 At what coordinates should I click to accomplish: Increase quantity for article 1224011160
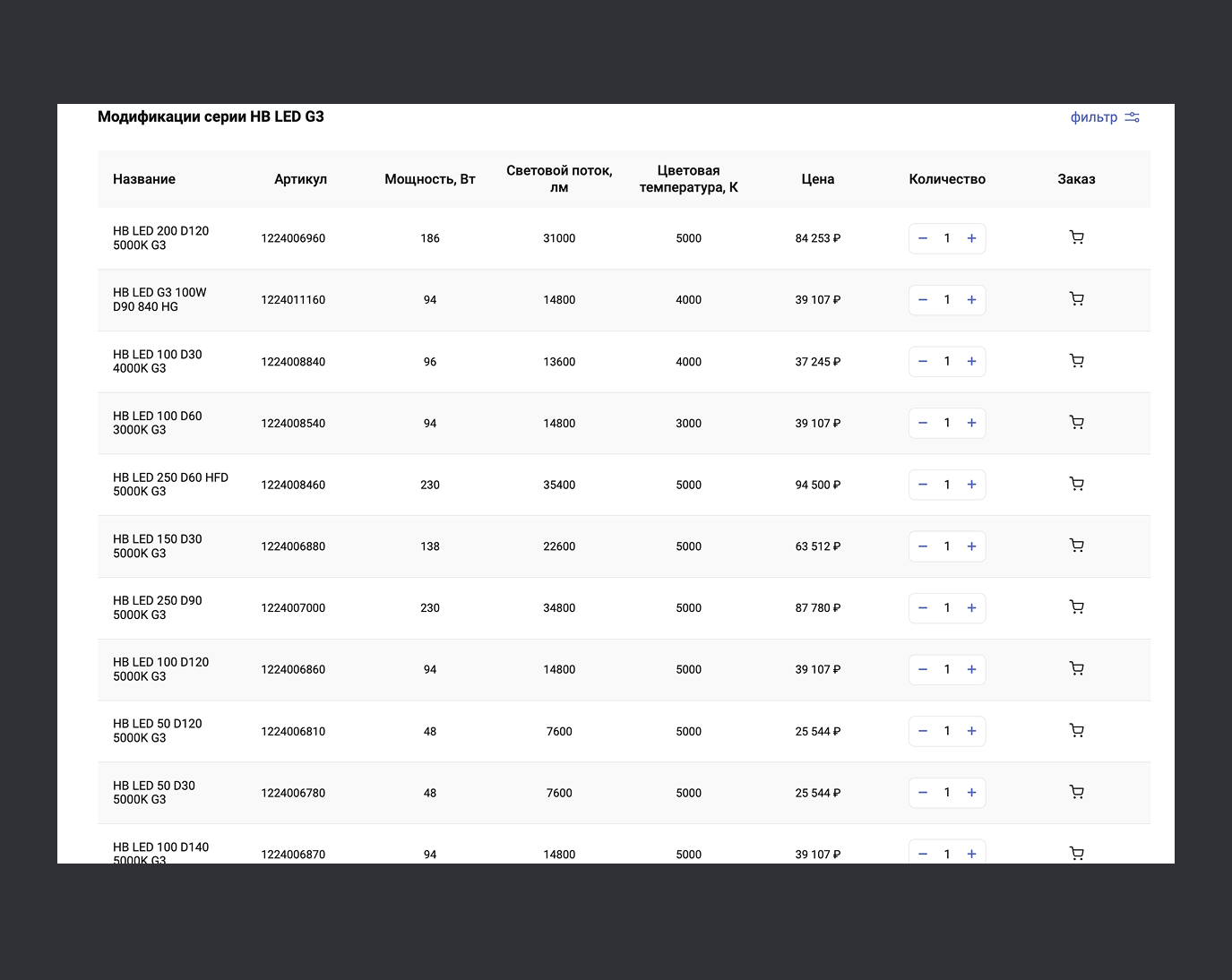(971, 300)
